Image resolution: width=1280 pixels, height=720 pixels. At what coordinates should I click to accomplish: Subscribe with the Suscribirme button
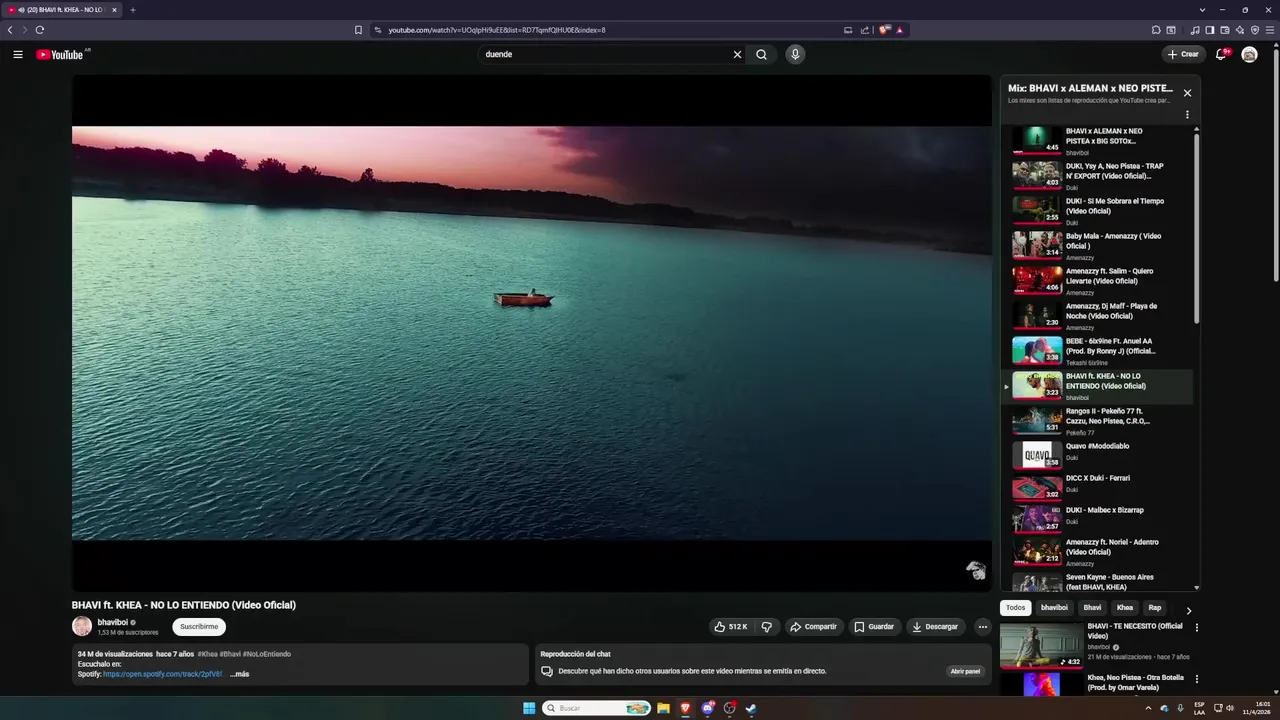click(199, 627)
